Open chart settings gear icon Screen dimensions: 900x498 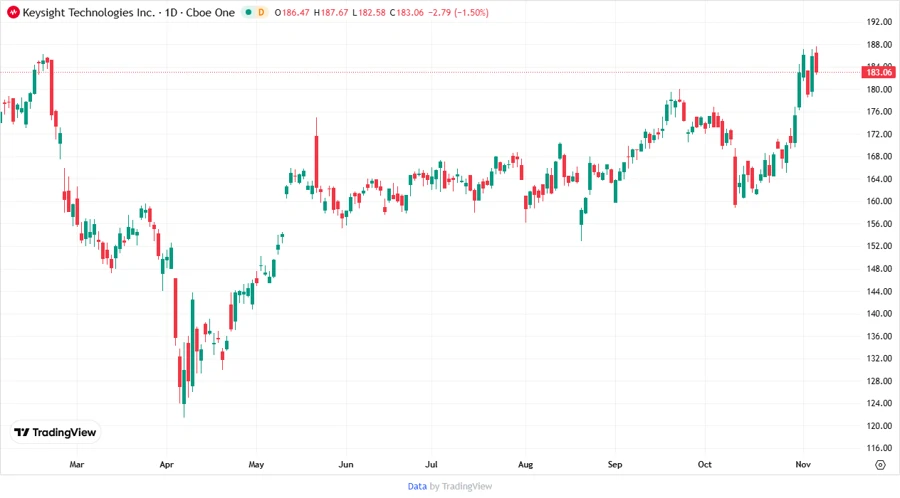click(880, 465)
